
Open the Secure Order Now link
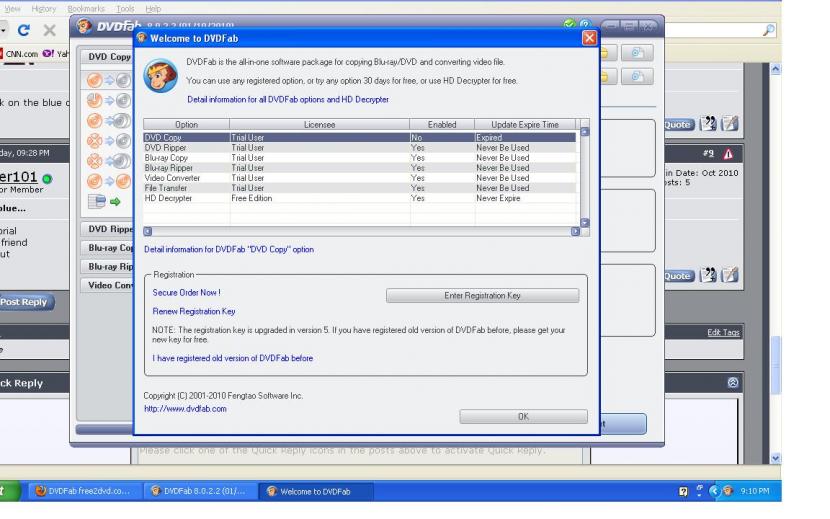pyautogui.click(x=187, y=293)
